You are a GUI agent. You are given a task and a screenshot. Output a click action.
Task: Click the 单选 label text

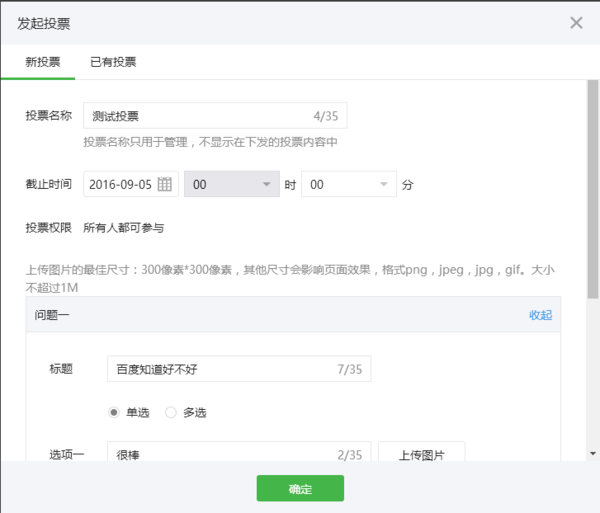[x=138, y=412]
